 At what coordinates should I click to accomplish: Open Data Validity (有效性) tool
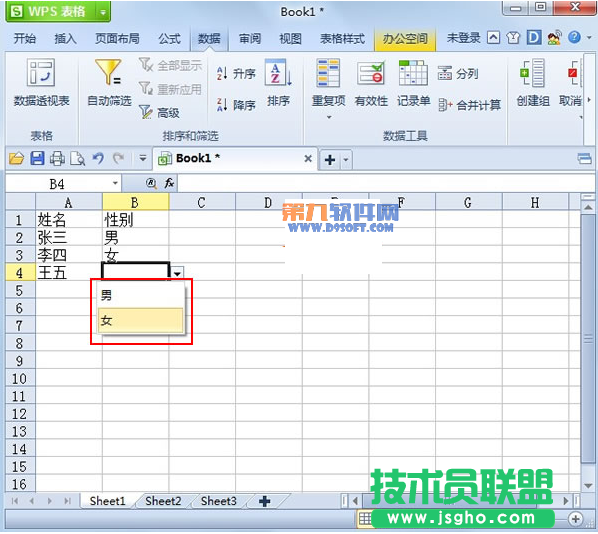pos(371,82)
